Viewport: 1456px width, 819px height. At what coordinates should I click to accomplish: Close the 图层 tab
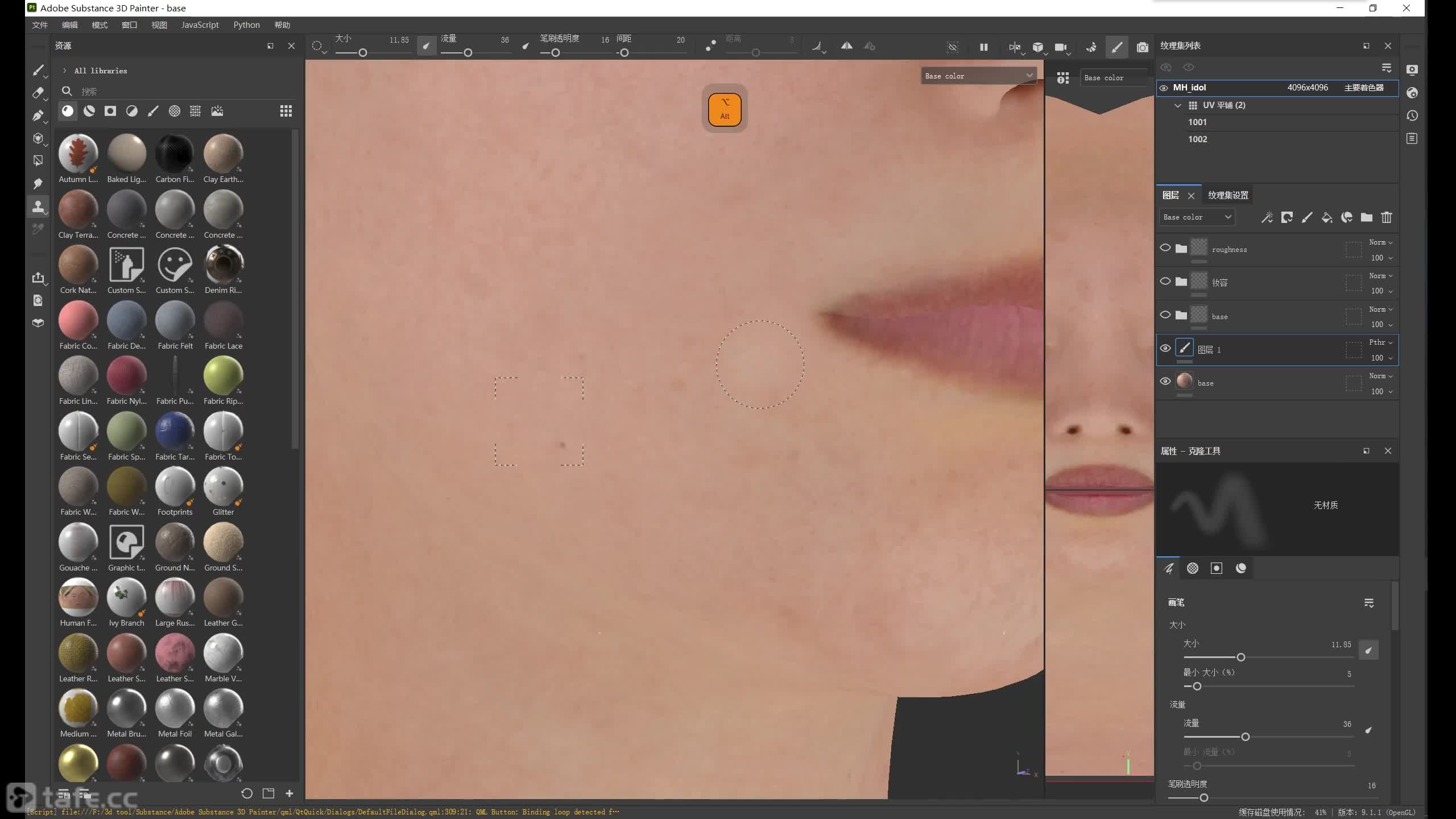pos(1191,196)
